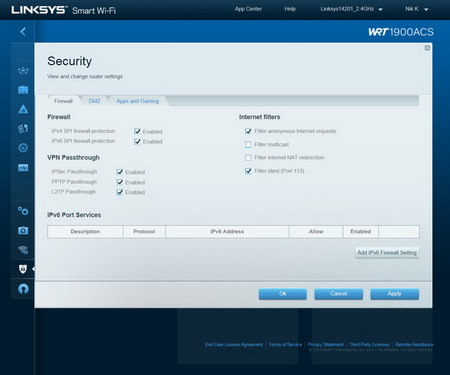Open Wireless settings Wi-Fi icon
The image size is (450, 375).
[x=23, y=250]
